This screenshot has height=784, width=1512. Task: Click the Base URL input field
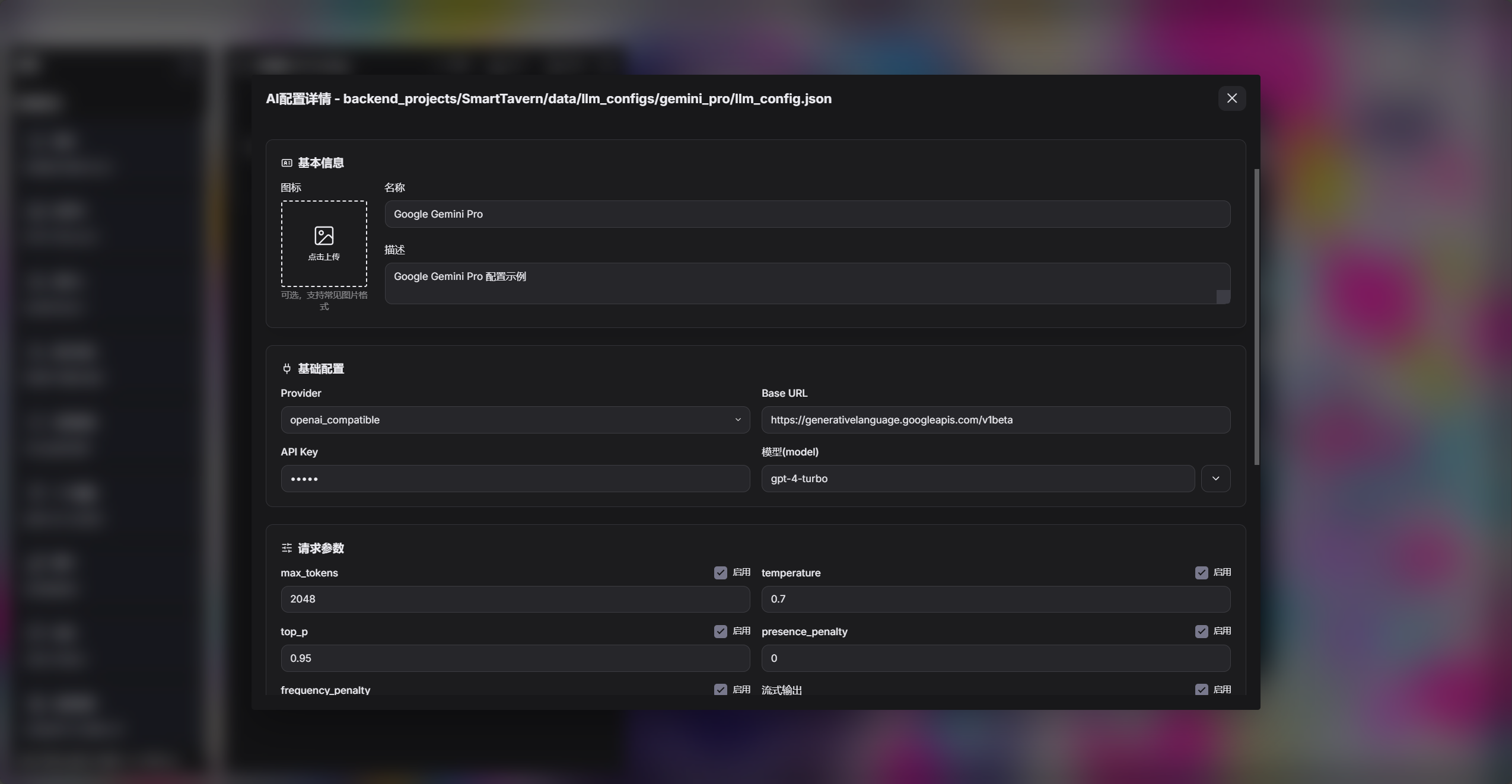pos(995,420)
